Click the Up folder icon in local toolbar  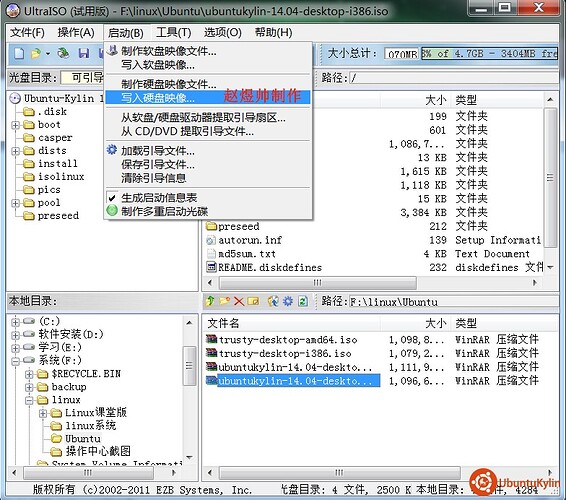click(210, 301)
